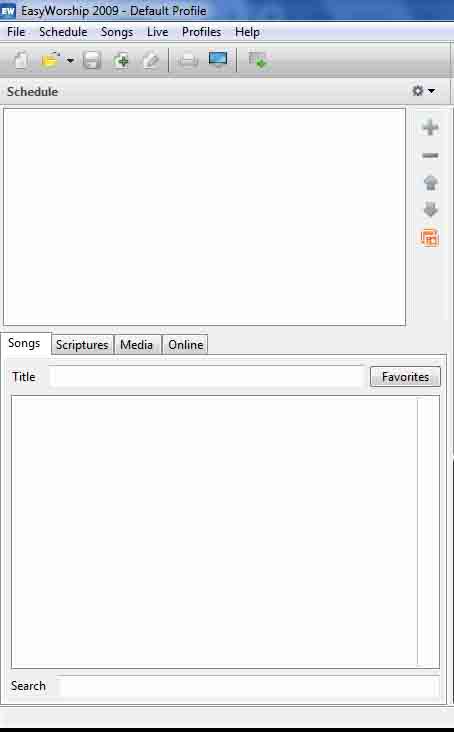Image resolution: width=454 pixels, height=732 pixels.
Task: Click the green arrow Go Live icon
Action: [x=258, y=61]
